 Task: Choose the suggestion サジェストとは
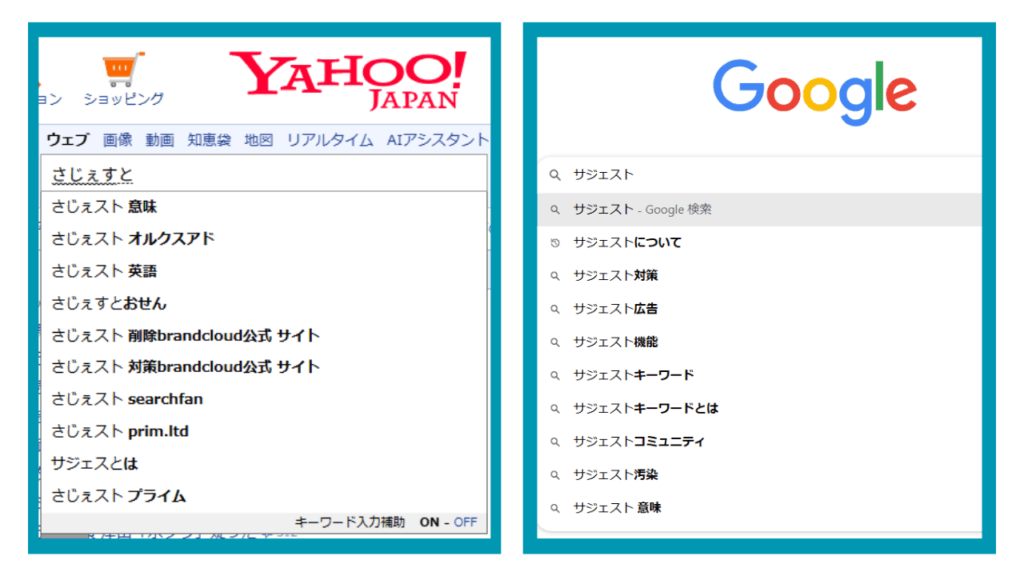(x=97, y=463)
